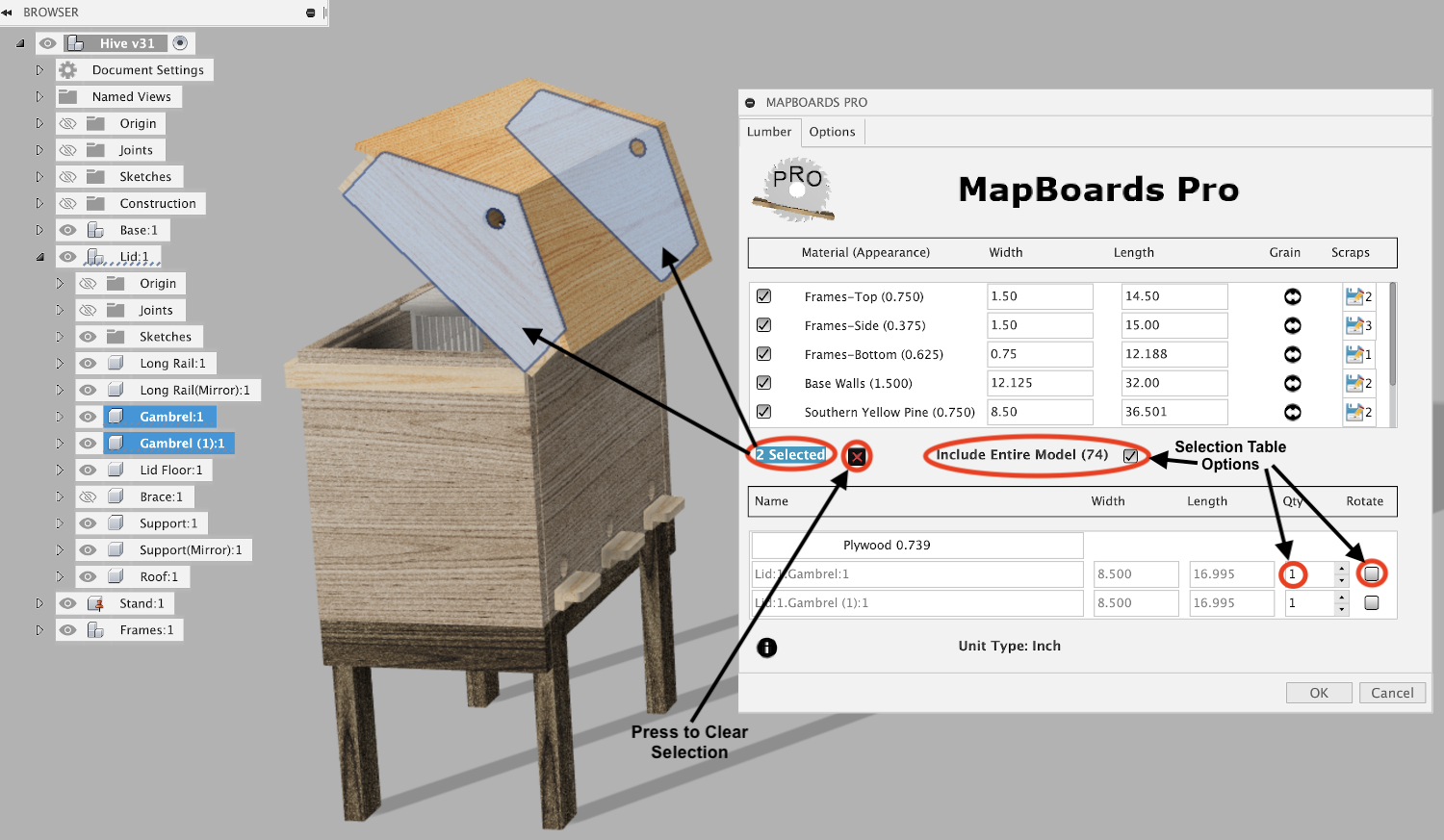Collapse the MapBoards Pro dialog header icon
The image size is (1444, 840).
click(750, 103)
